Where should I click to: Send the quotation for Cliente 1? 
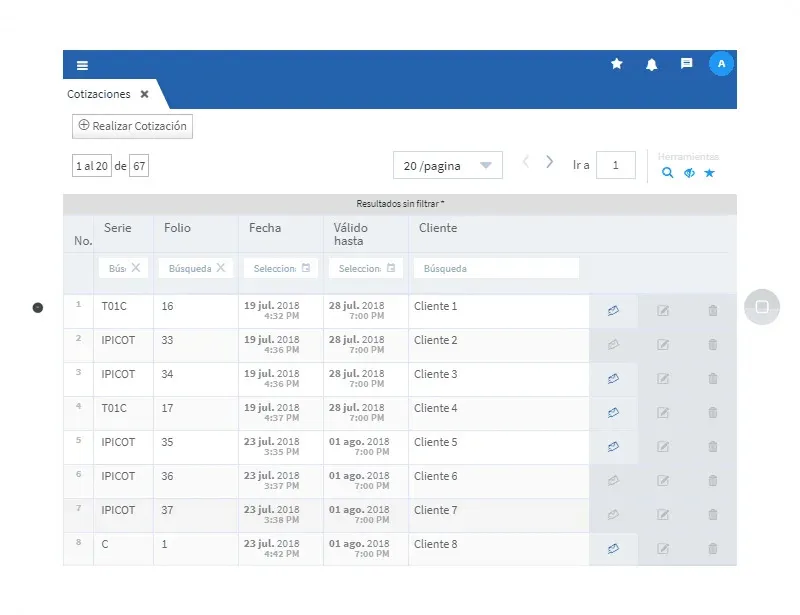click(x=614, y=309)
